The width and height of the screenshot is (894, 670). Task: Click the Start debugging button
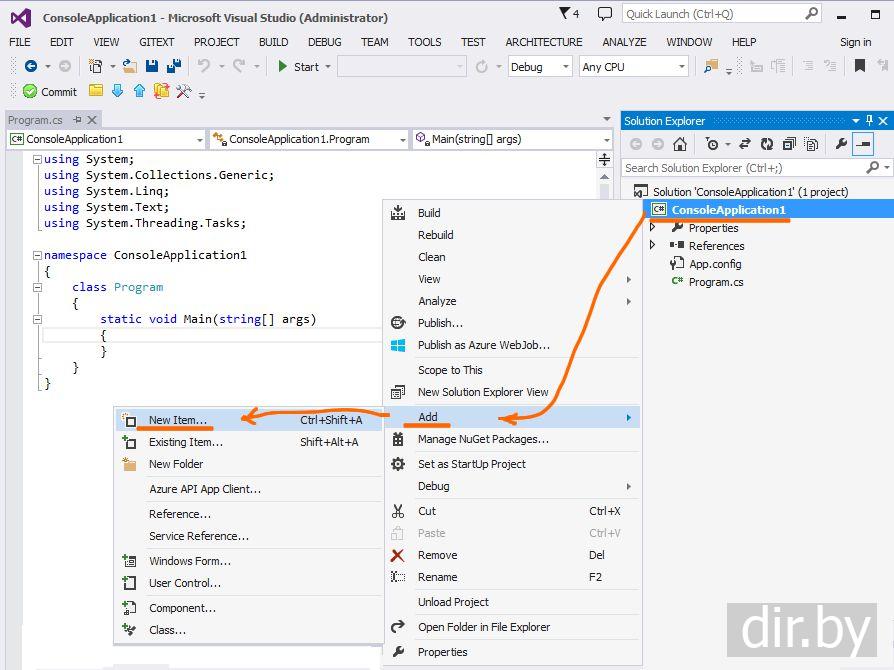(298, 67)
